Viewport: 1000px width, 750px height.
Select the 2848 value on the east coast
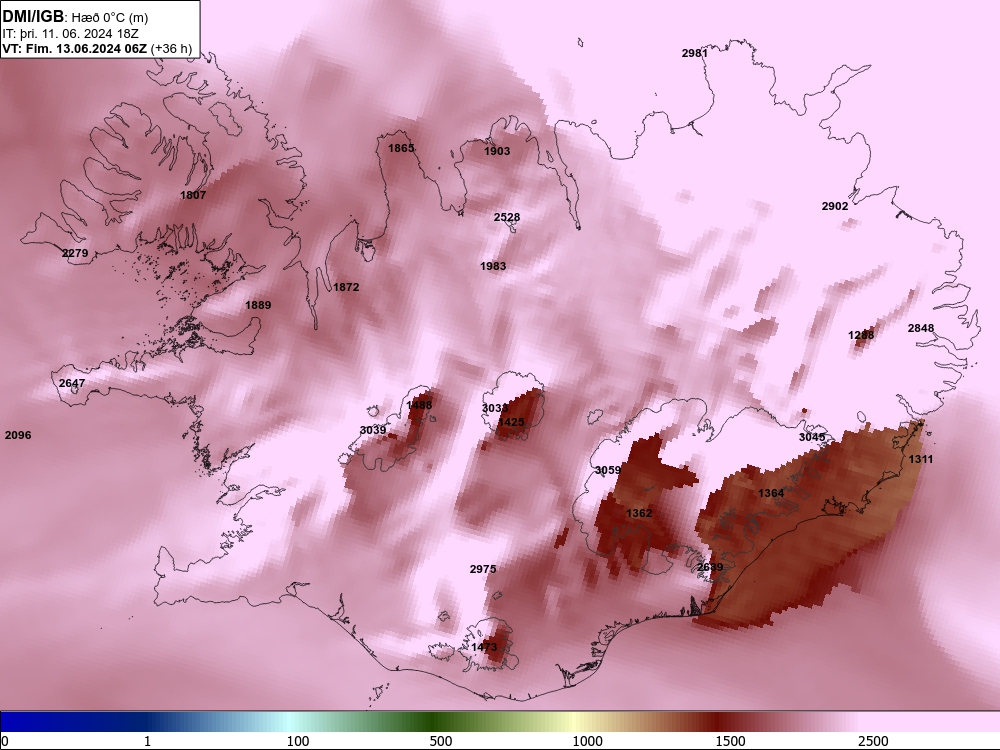[921, 328]
